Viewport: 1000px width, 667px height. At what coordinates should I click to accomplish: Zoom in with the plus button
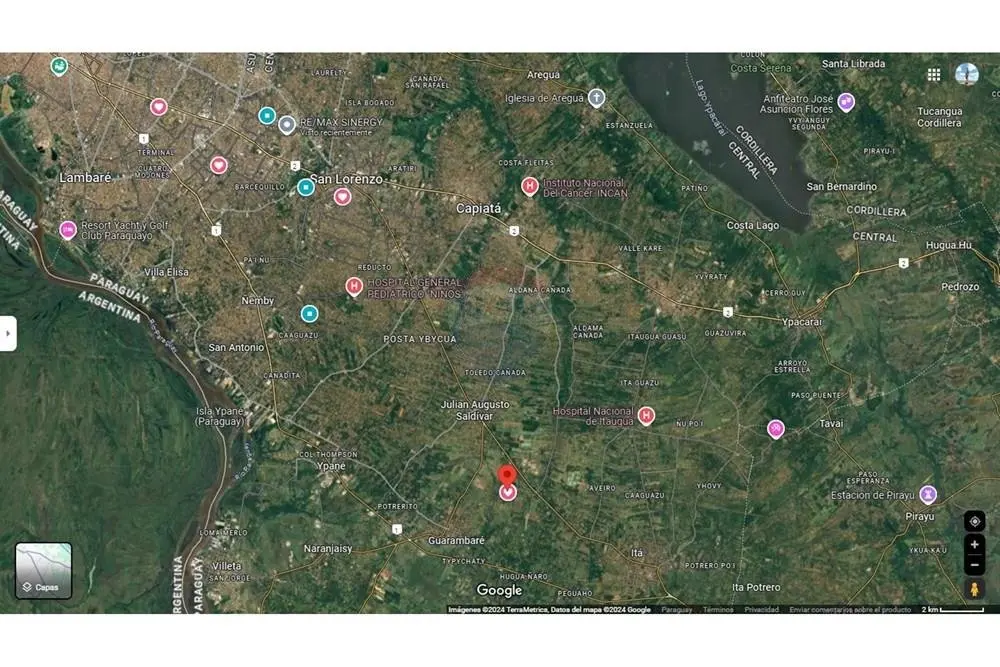pos(974,545)
